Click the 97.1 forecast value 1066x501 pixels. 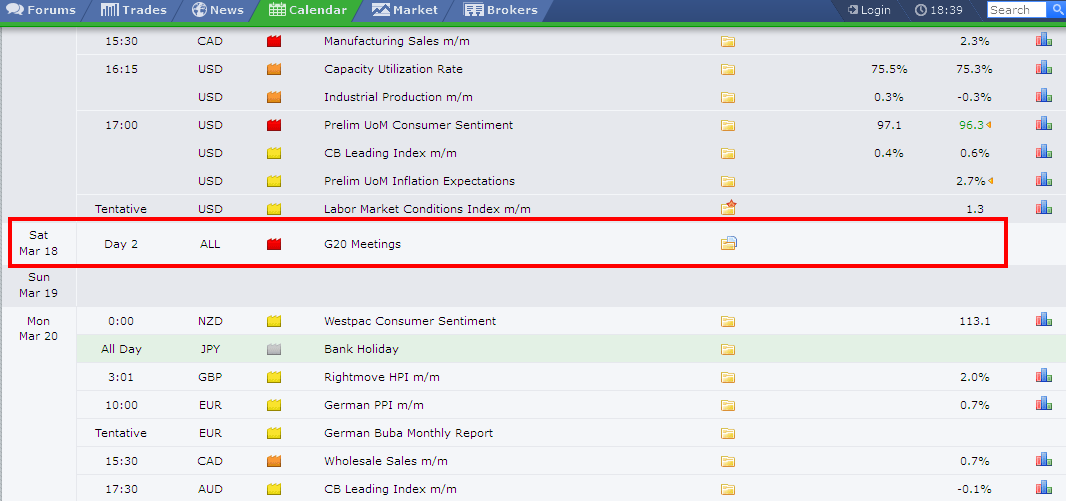pos(889,125)
